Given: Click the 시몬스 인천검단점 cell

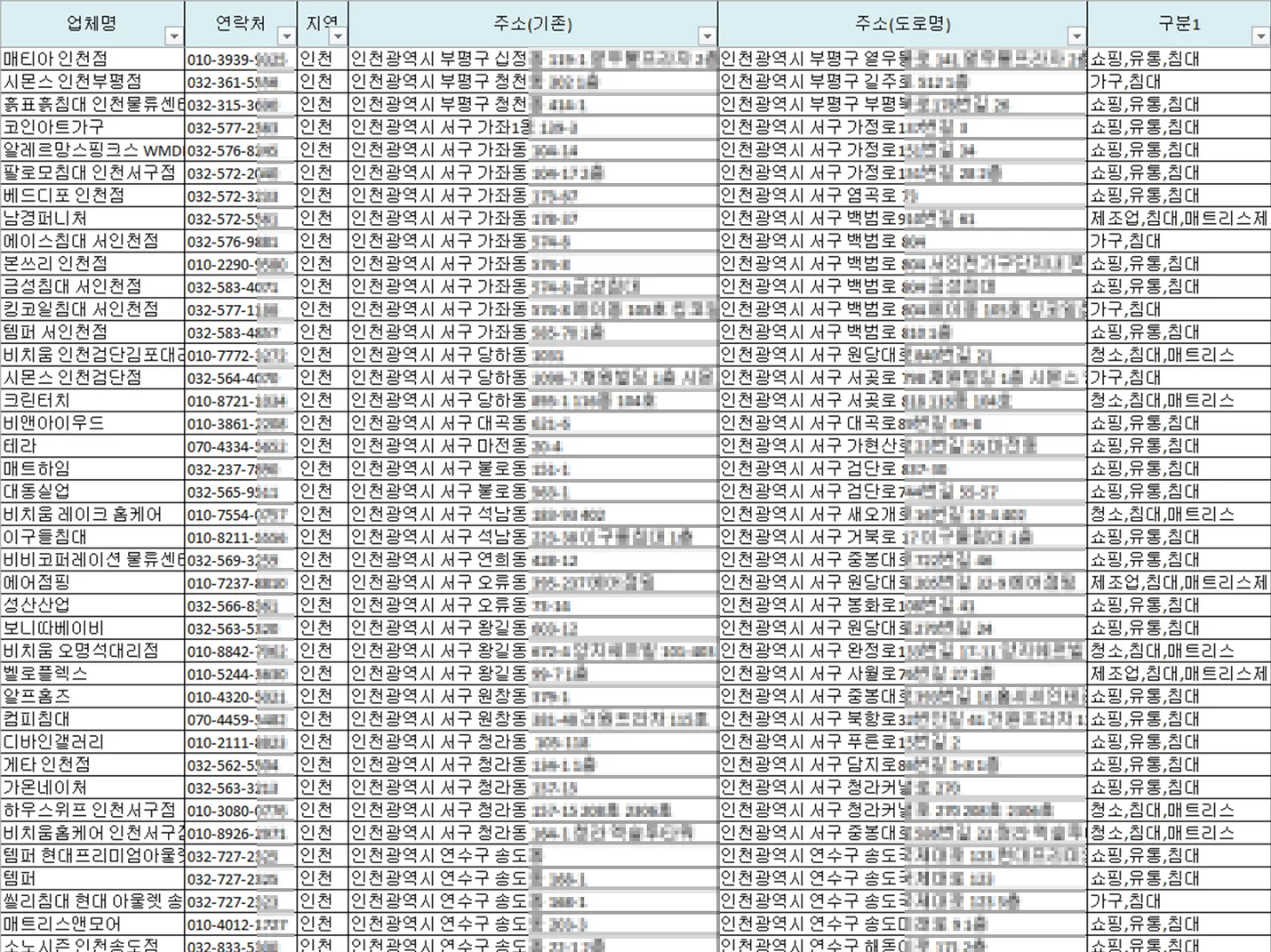Looking at the screenshot, I should tap(92, 378).
